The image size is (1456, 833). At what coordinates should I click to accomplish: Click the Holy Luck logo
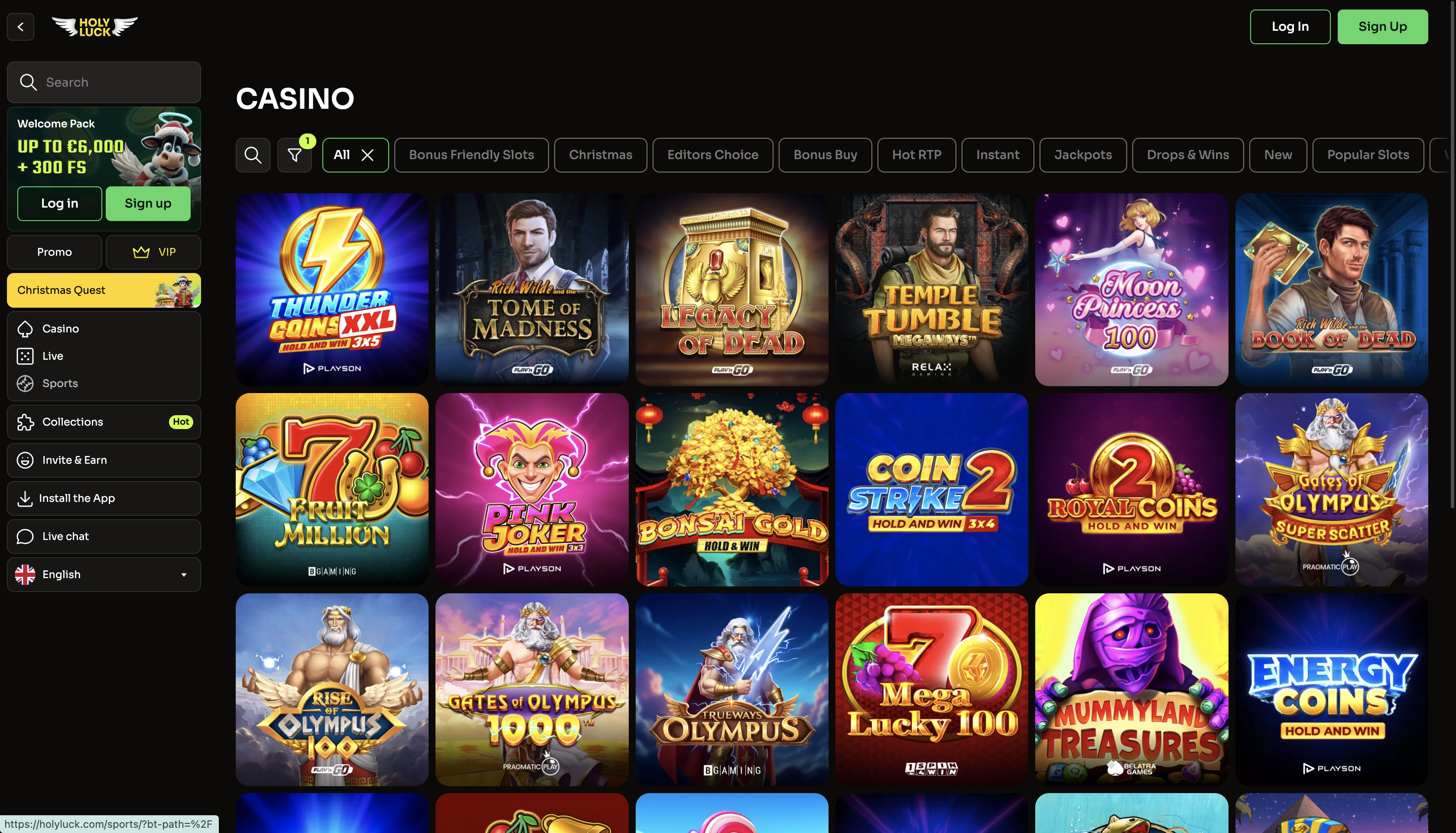click(95, 26)
